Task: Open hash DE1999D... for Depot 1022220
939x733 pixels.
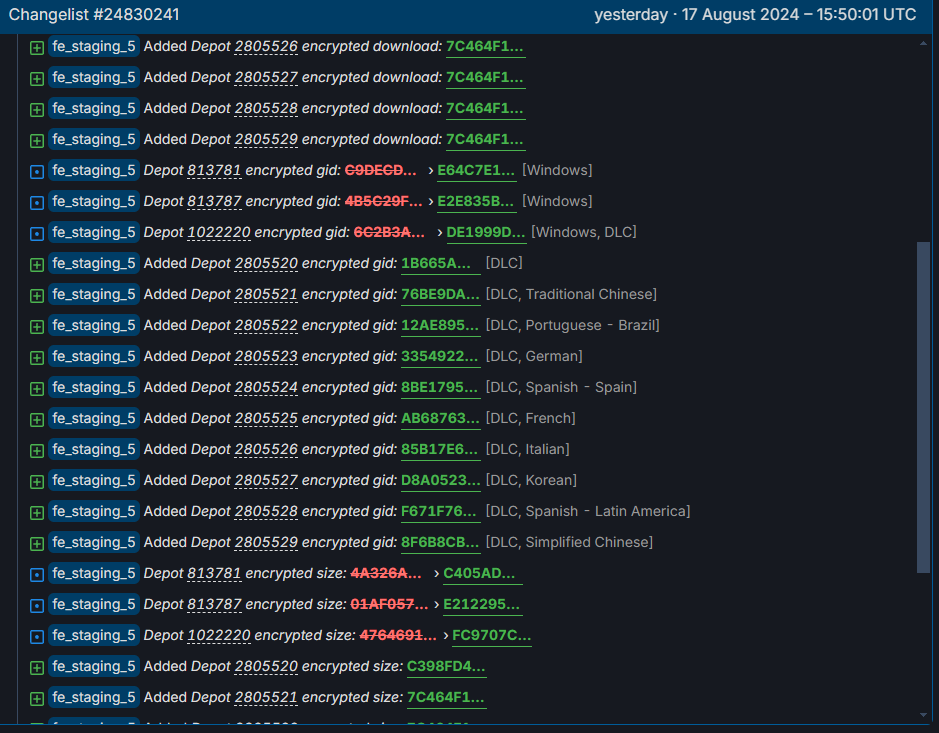Action: tap(486, 232)
